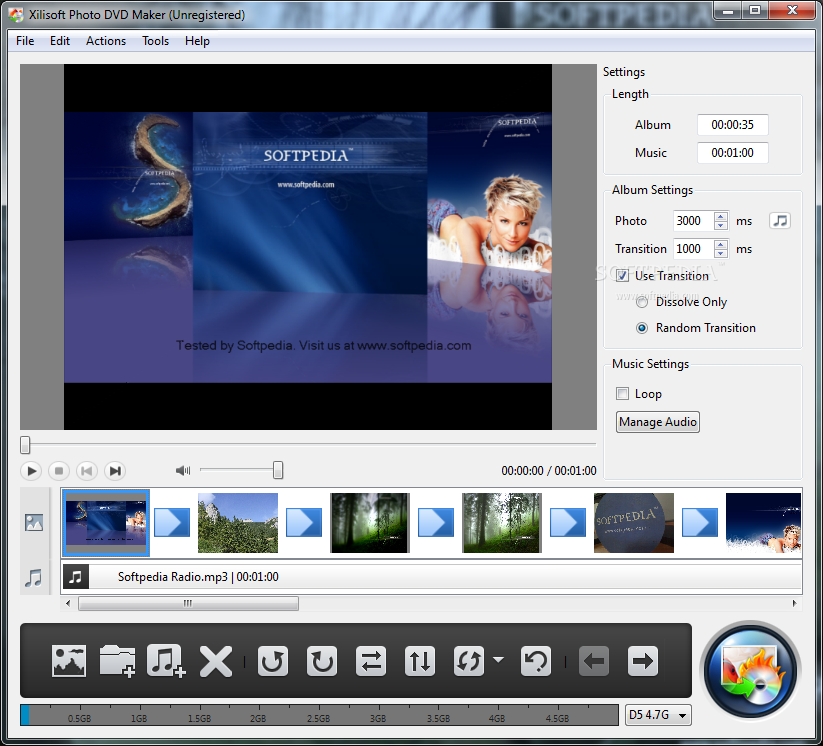Stop the preview playback
This screenshot has width=823, height=746.
[x=59, y=471]
